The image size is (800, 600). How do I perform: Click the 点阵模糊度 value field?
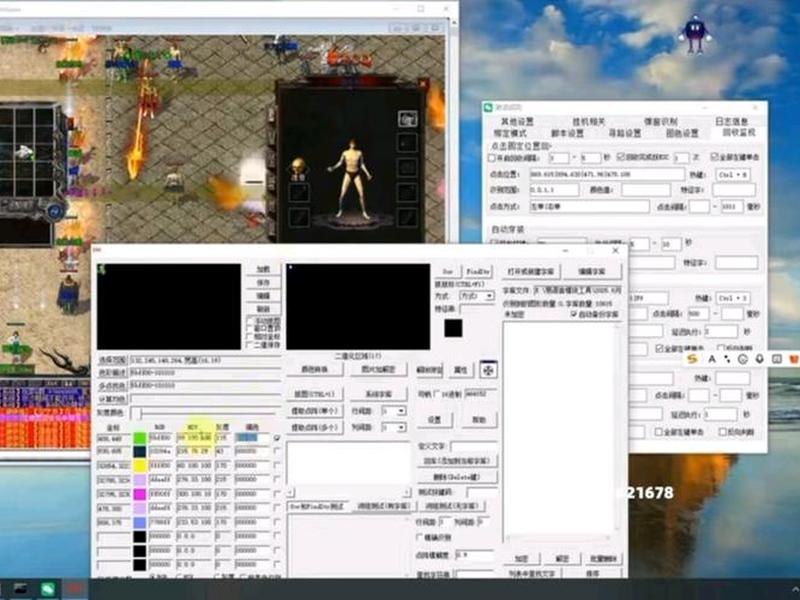474,555
